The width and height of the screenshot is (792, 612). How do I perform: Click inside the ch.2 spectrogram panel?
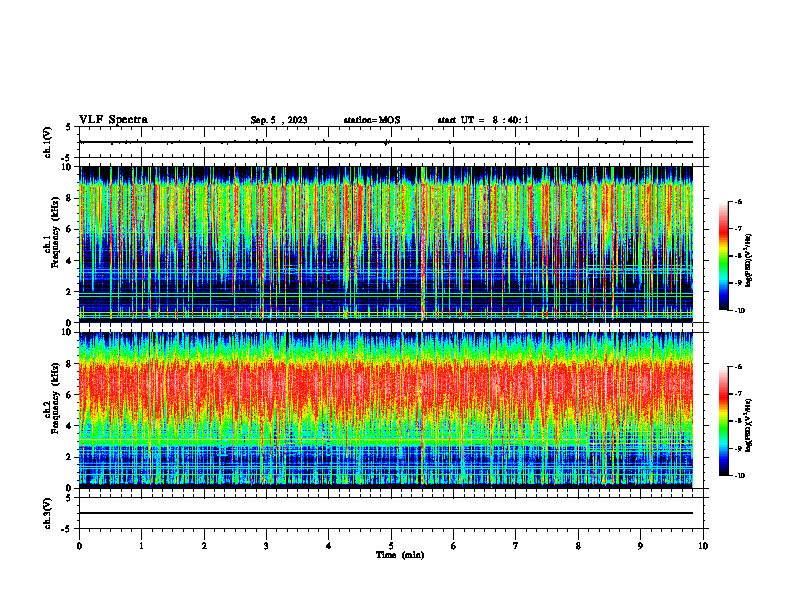pos(386,410)
